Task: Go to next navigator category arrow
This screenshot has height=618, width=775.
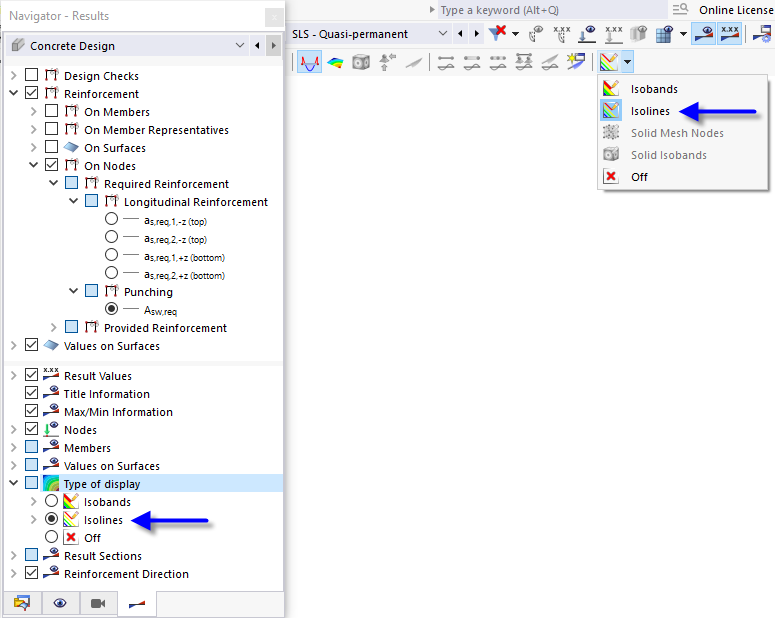Action: pyautogui.click(x=273, y=45)
